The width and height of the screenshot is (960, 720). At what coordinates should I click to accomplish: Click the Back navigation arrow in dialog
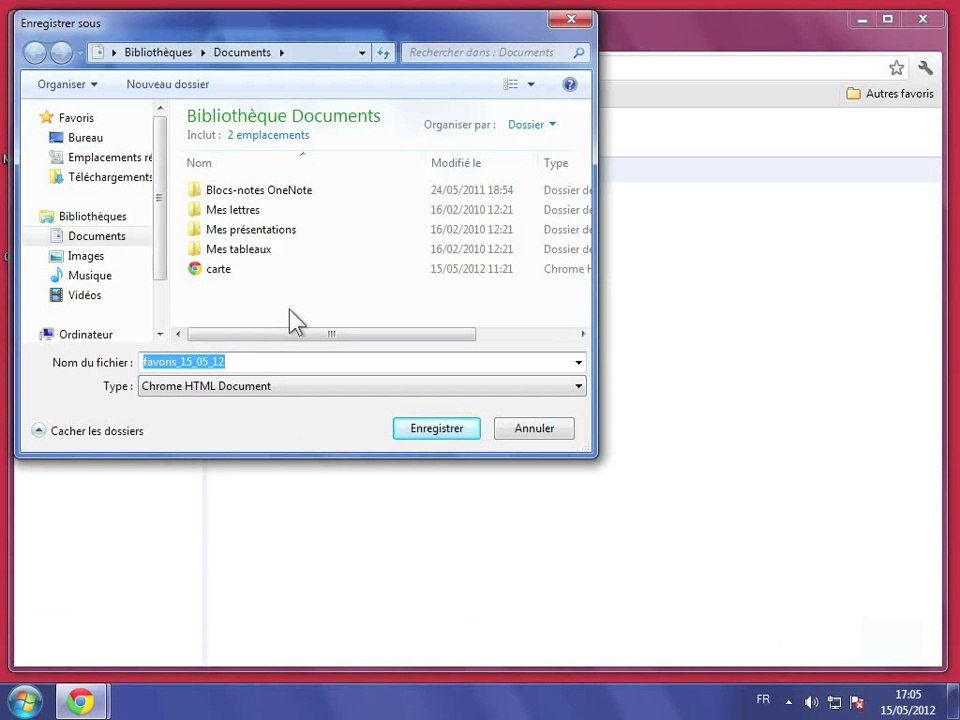pos(35,53)
